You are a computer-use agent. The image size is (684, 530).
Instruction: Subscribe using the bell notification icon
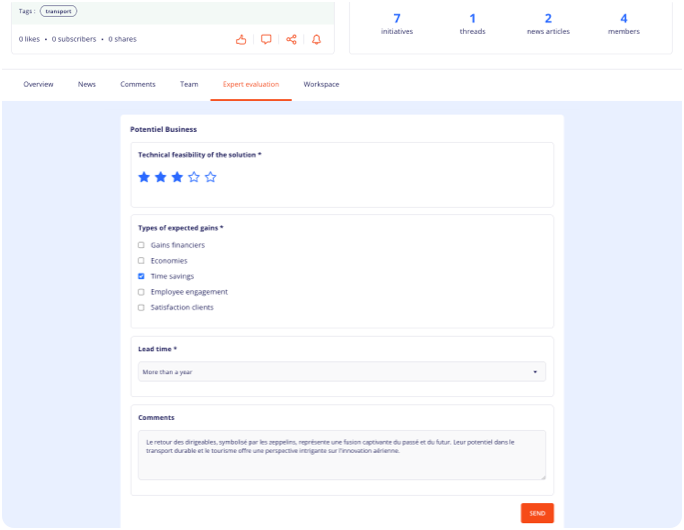(x=316, y=40)
